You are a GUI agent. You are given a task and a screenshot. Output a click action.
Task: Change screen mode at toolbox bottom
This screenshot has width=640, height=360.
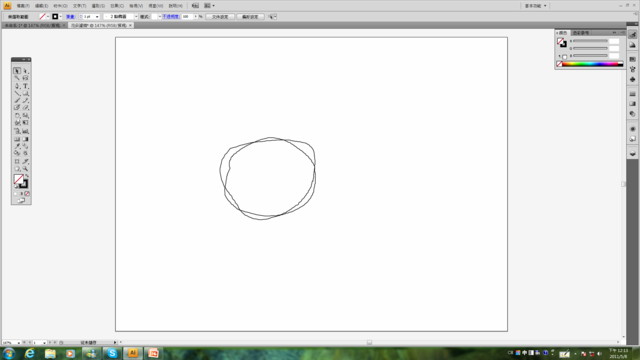[21, 200]
